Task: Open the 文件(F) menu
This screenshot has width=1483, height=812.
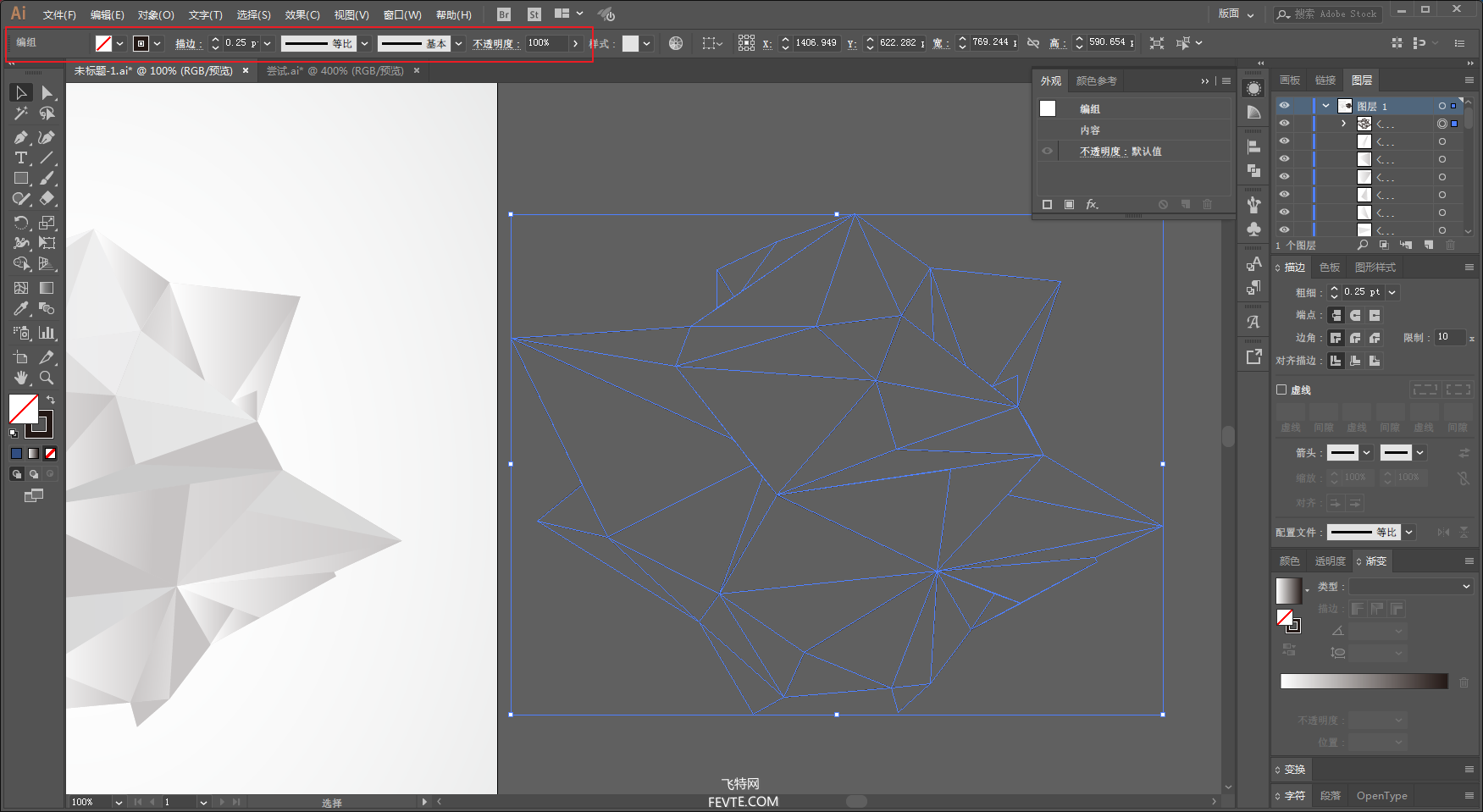Action: [x=59, y=15]
